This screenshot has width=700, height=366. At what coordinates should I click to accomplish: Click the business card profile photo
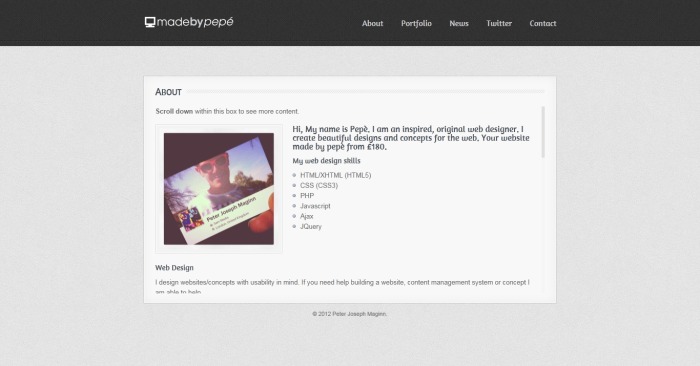click(x=219, y=189)
